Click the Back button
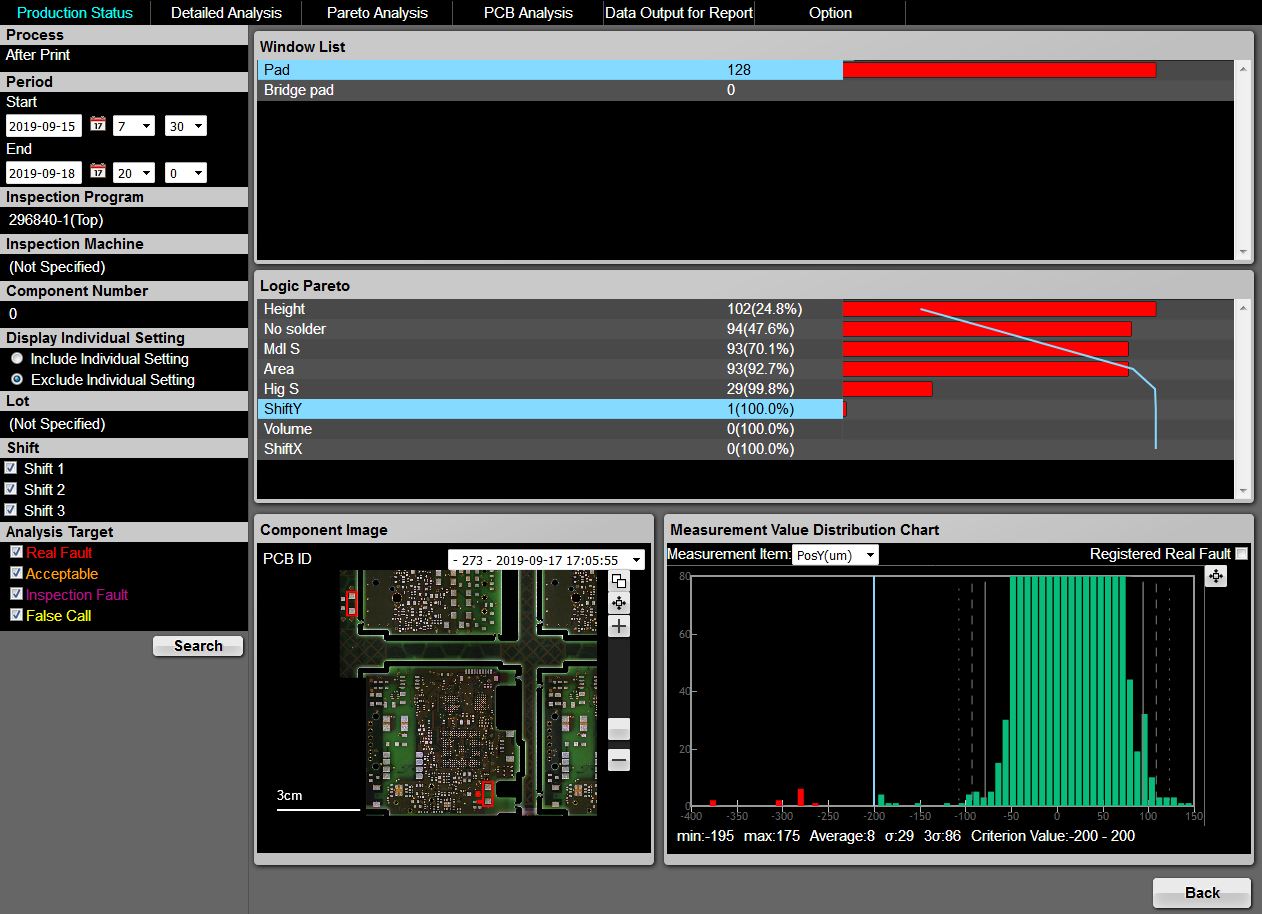The width and height of the screenshot is (1262, 914). [1201, 892]
